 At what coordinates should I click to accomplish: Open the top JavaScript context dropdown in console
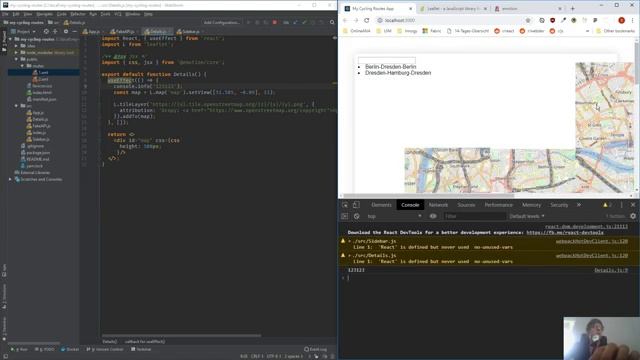(394, 216)
